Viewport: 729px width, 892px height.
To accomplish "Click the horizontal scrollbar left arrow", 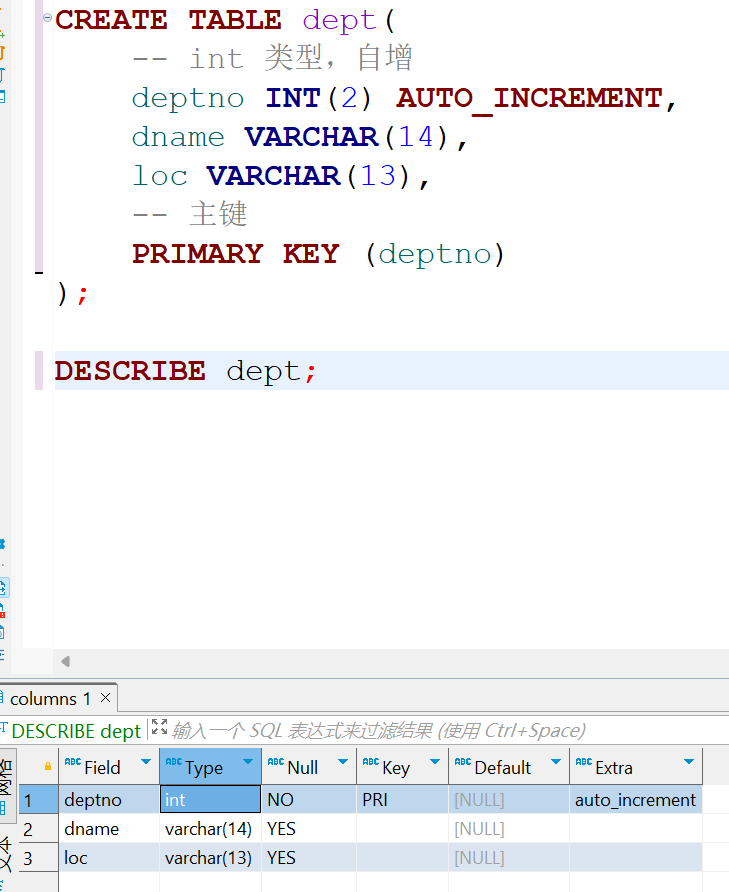I will [x=66, y=661].
